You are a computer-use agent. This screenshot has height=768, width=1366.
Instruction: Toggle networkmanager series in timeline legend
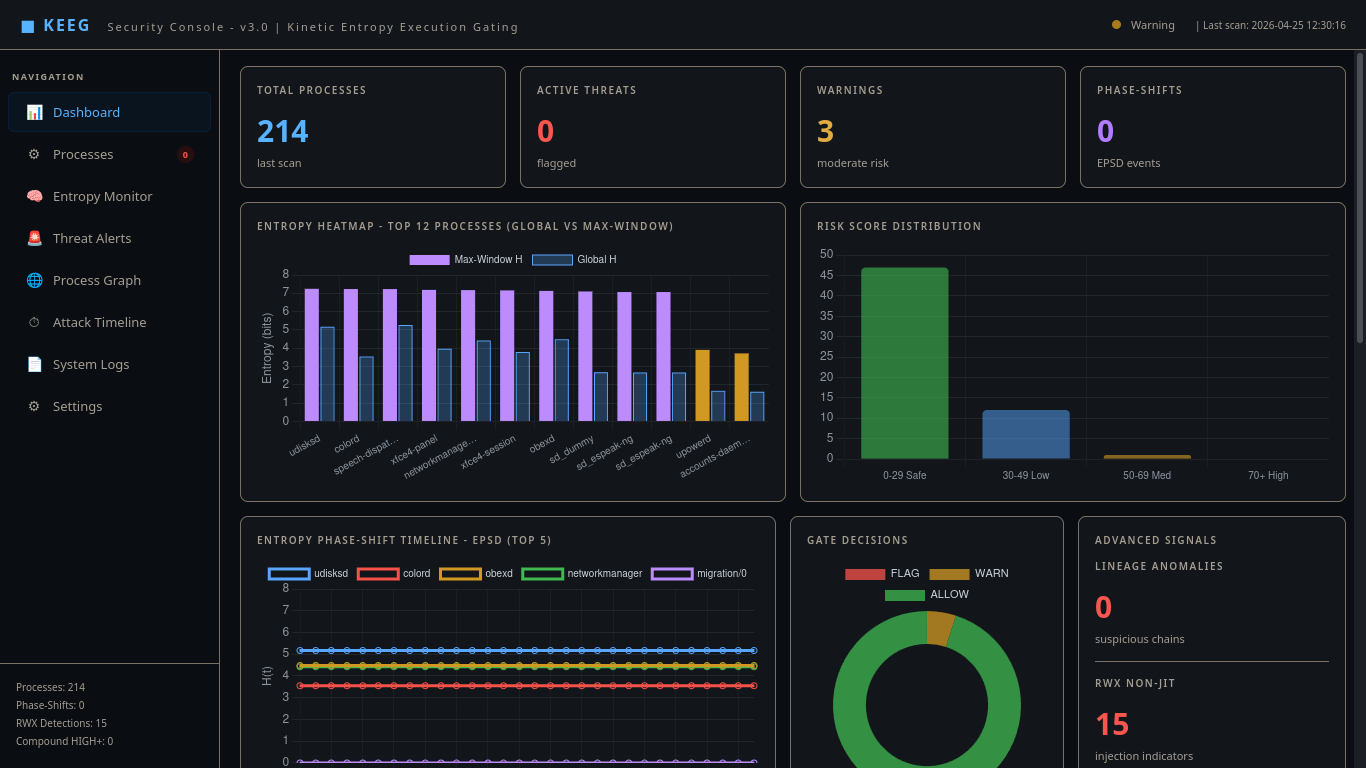pos(582,574)
